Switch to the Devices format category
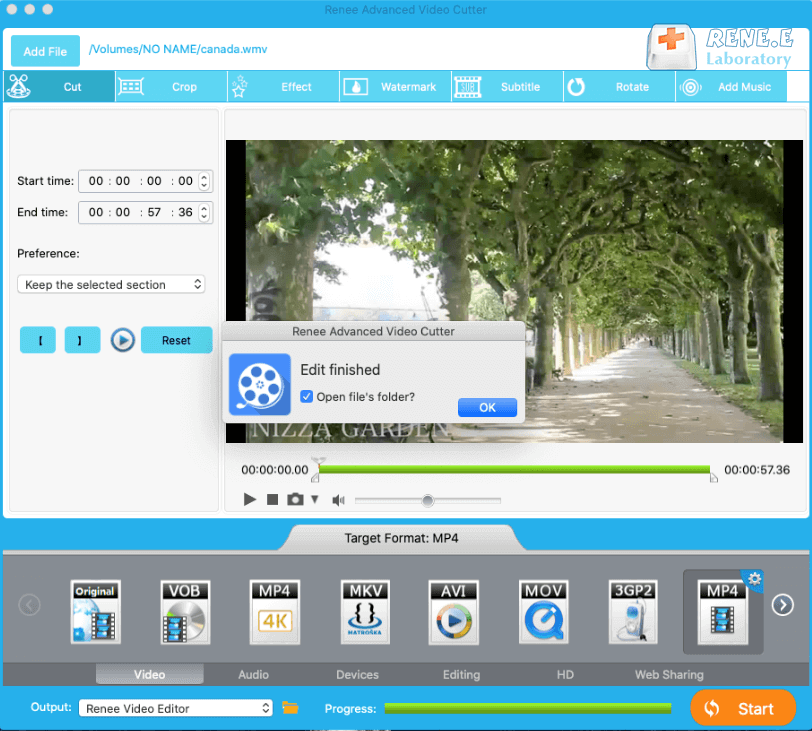The image size is (812, 731). coord(357,675)
